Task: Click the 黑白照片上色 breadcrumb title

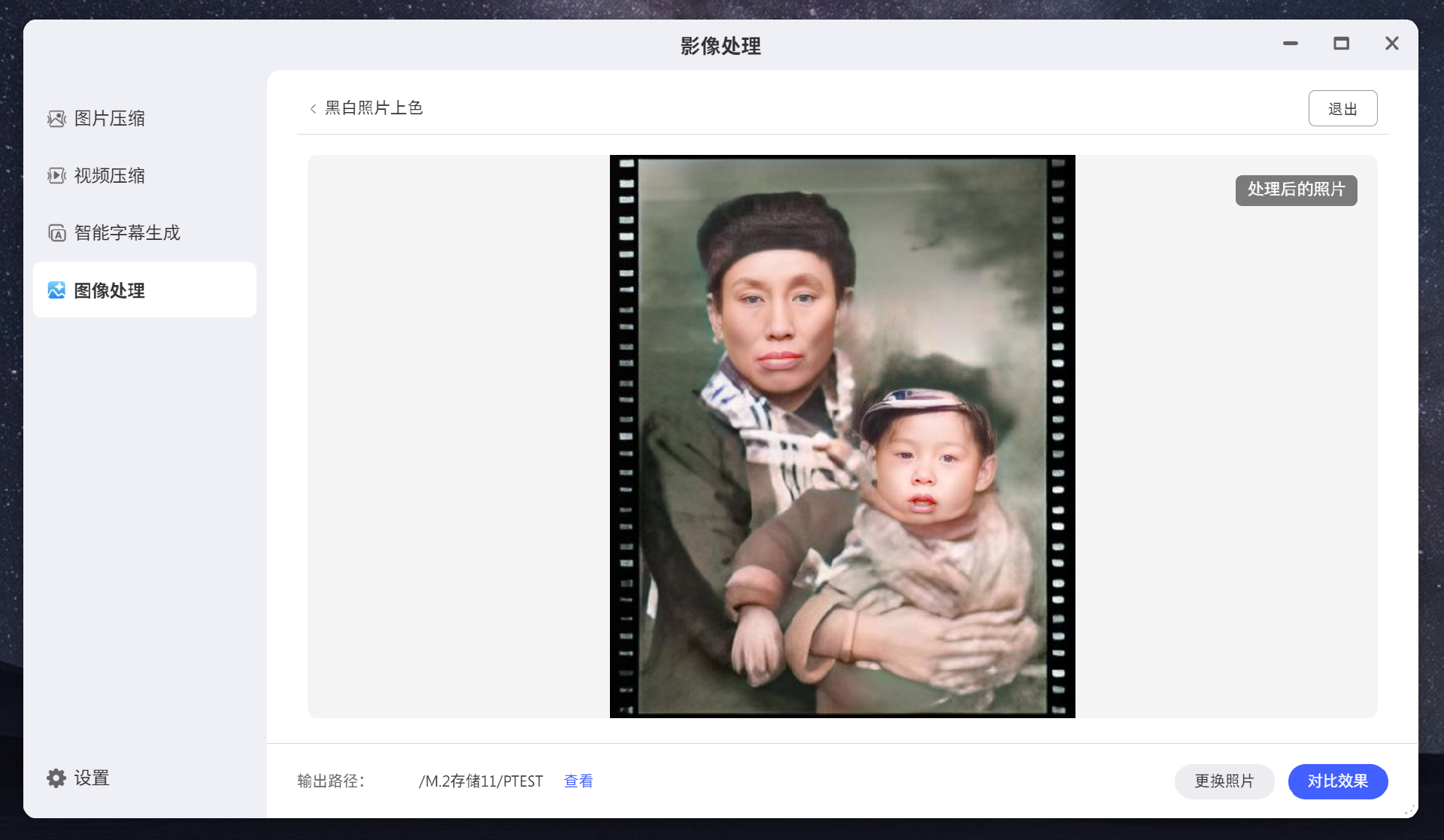Action: [374, 108]
